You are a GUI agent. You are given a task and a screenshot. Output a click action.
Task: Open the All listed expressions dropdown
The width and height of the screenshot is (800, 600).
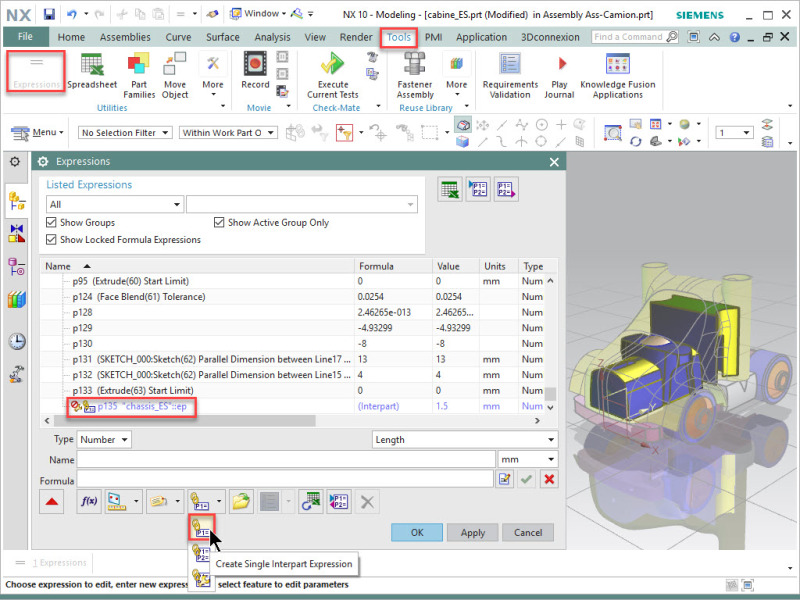point(115,205)
